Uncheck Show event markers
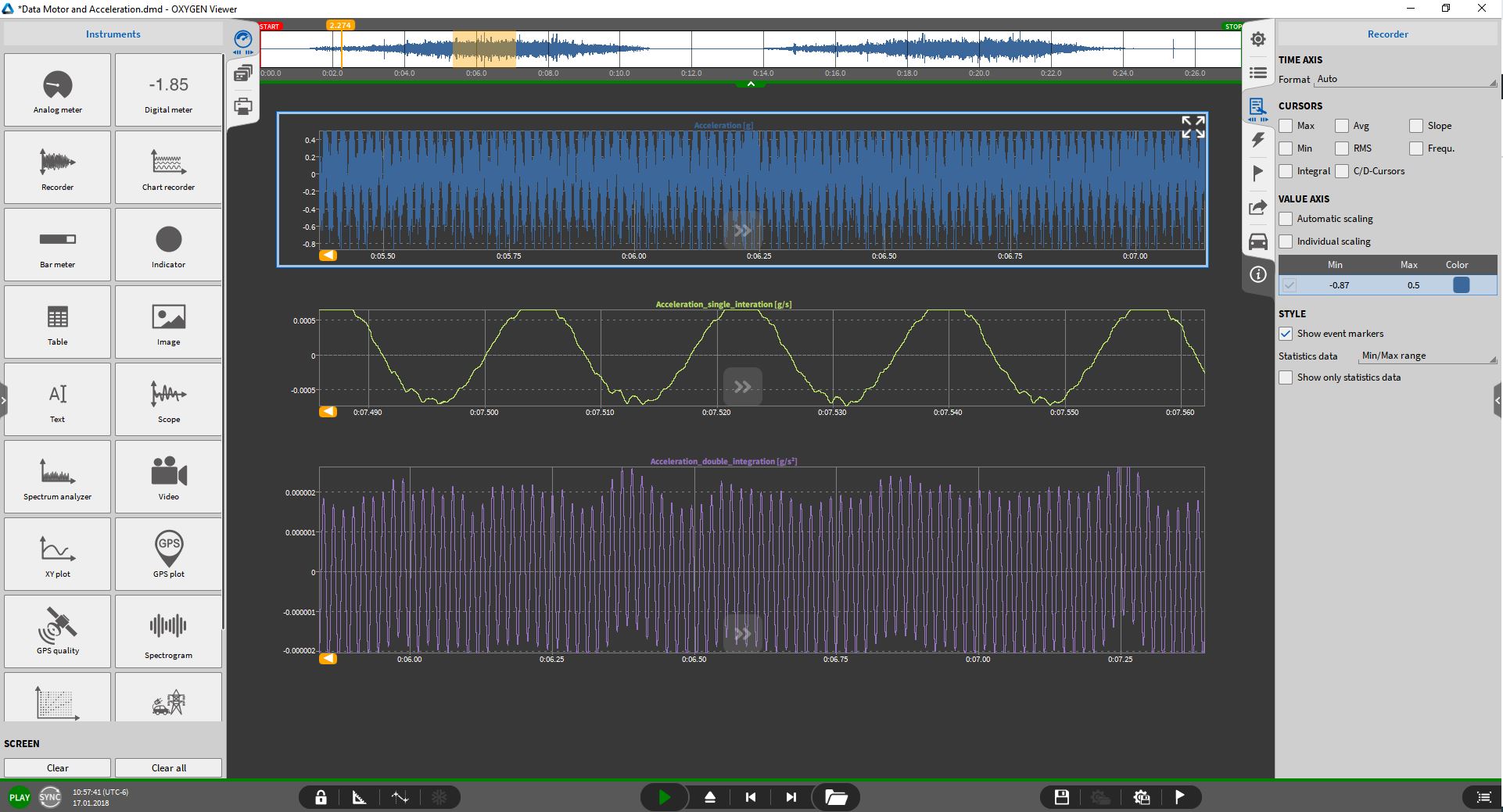This screenshot has height=812, width=1503. pyautogui.click(x=1286, y=334)
